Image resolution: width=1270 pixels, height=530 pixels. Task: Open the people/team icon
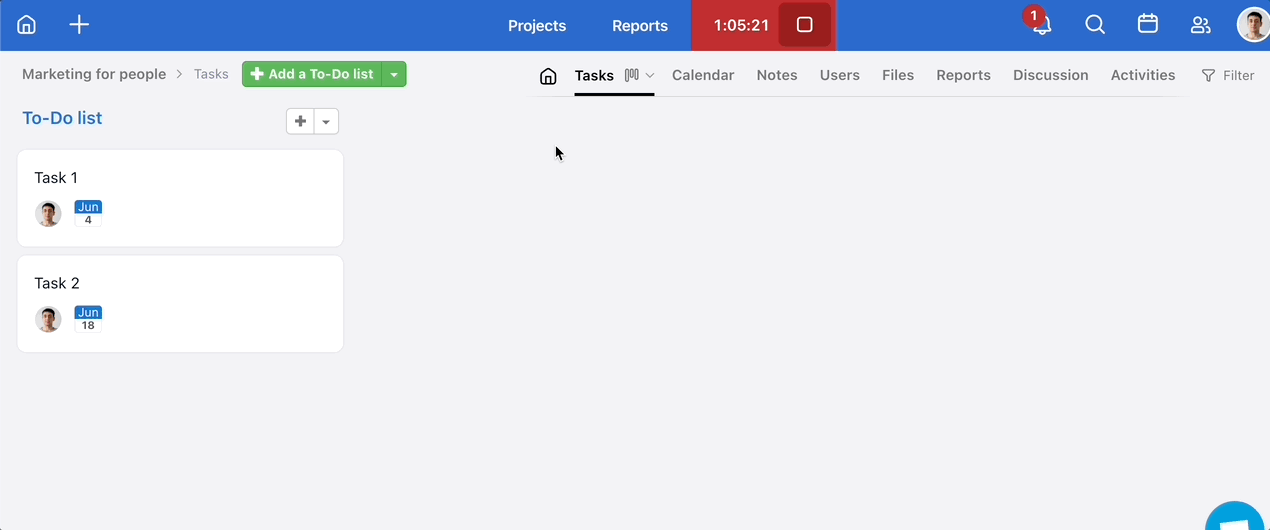(x=1201, y=25)
